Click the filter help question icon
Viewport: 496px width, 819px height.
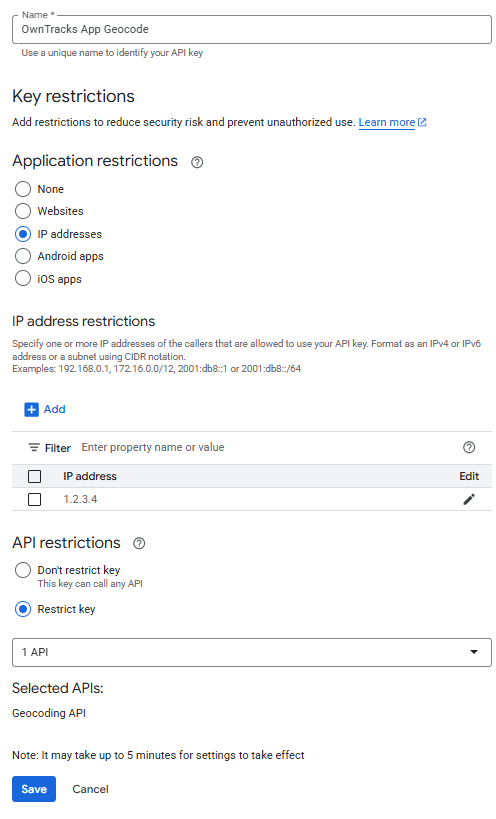(469, 447)
